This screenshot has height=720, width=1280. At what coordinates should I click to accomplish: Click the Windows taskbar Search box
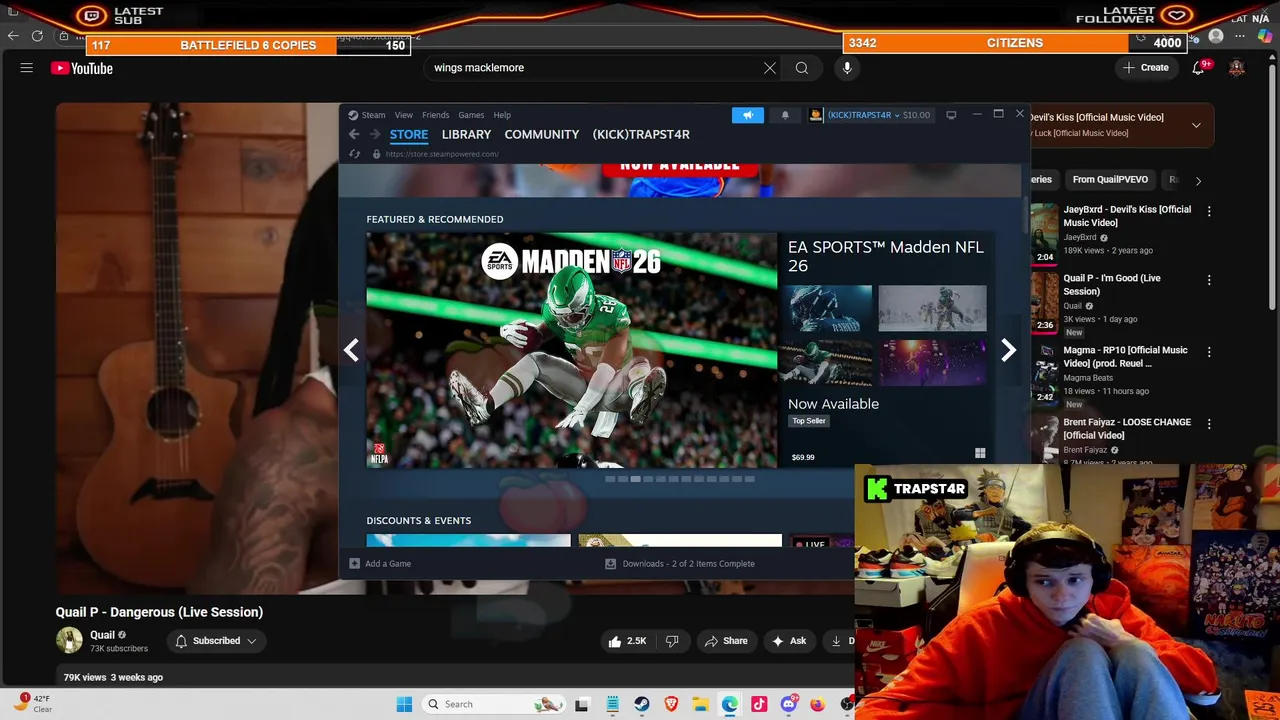(x=492, y=704)
